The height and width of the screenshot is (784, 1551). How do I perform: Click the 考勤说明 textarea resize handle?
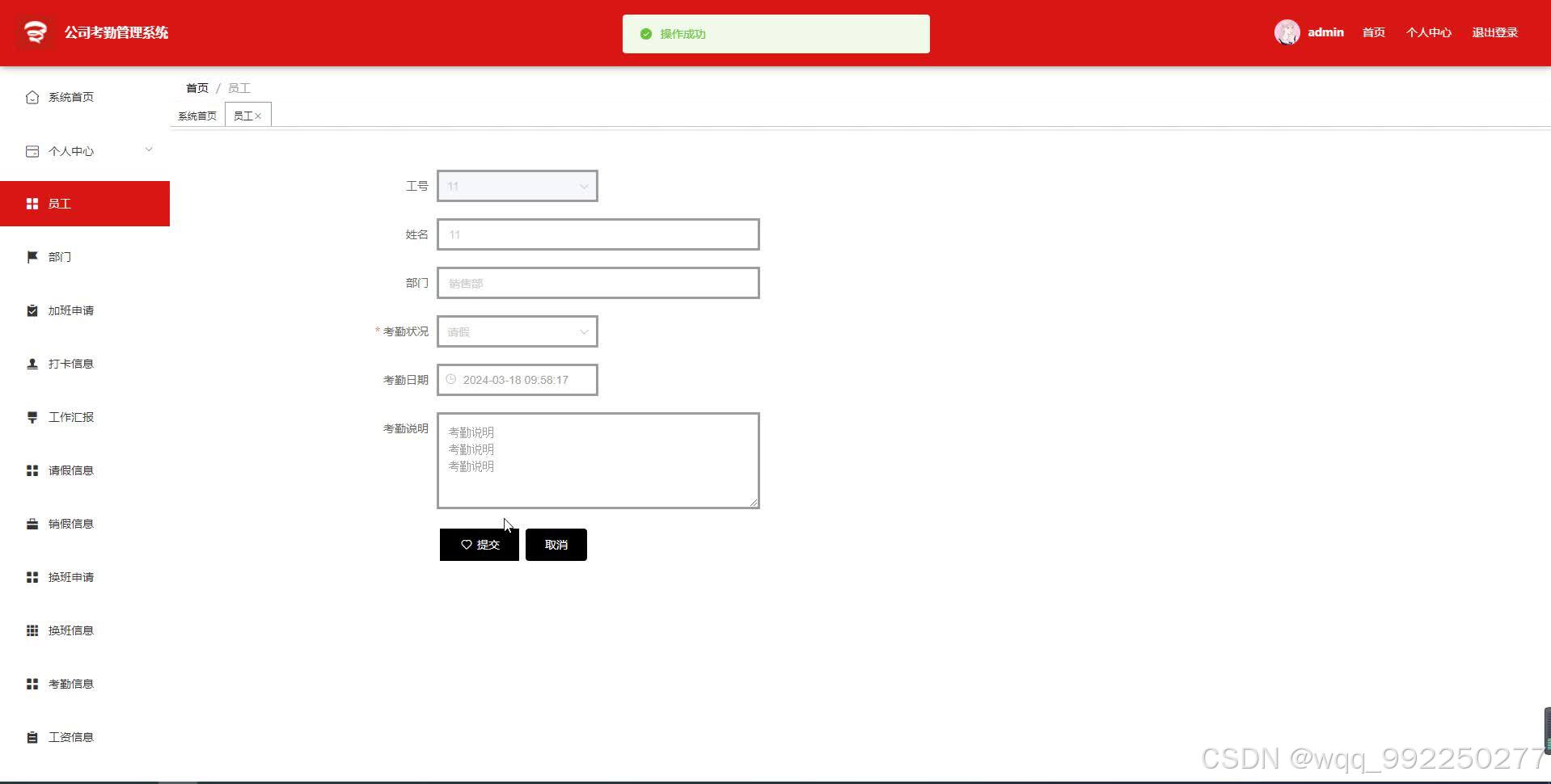(x=754, y=503)
